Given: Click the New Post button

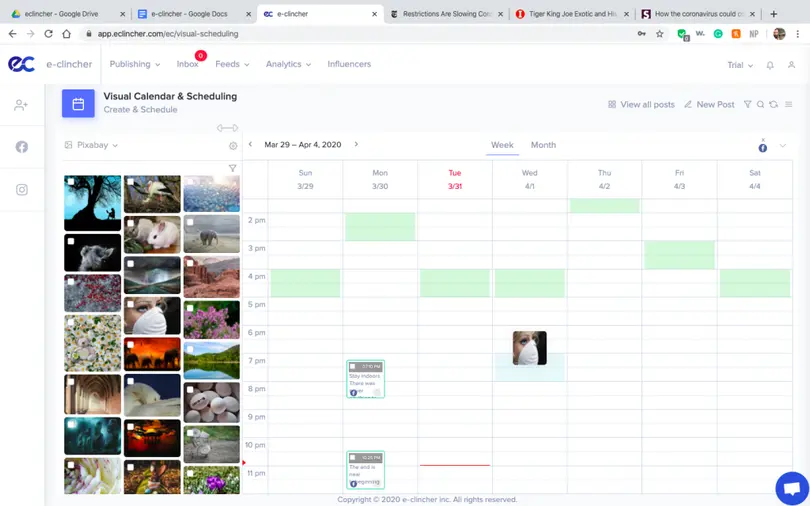Looking at the screenshot, I should click(710, 104).
